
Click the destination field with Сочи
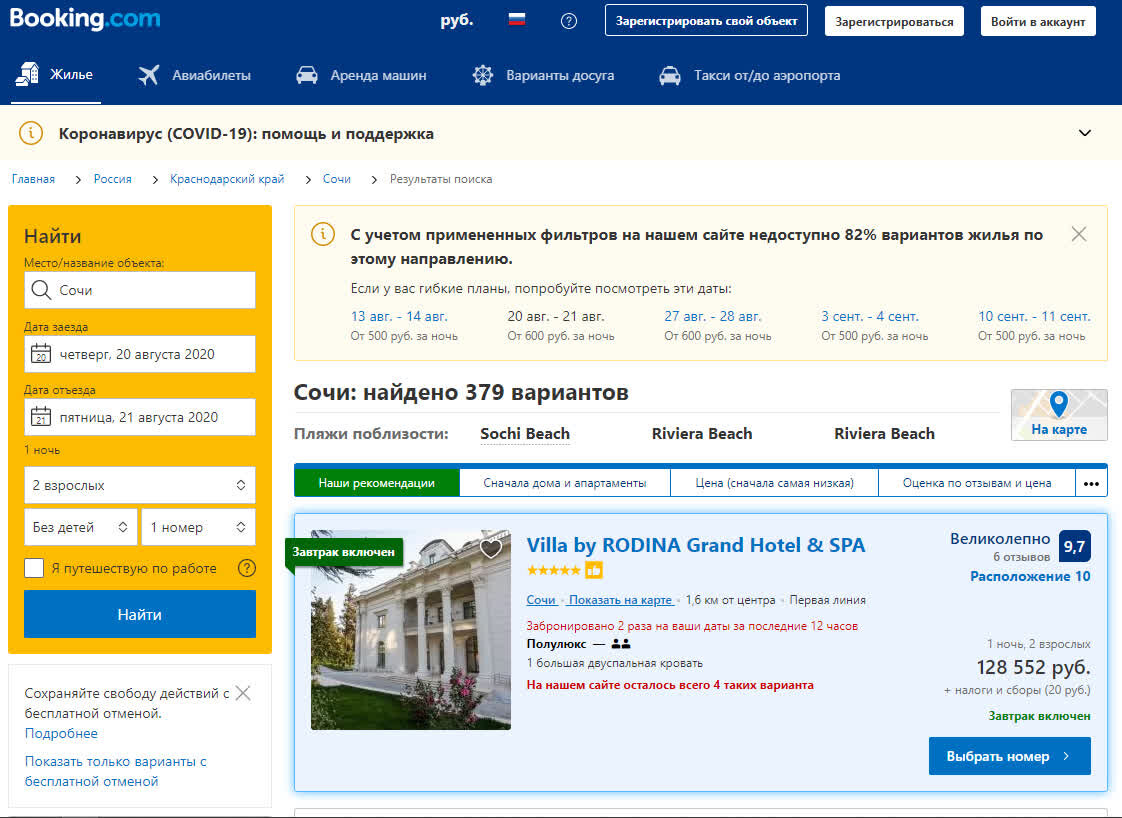[x=140, y=290]
